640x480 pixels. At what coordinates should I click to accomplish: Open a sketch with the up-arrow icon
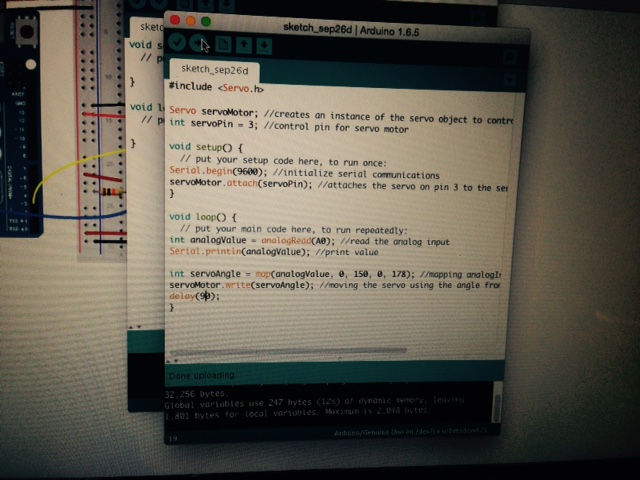coord(244,45)
